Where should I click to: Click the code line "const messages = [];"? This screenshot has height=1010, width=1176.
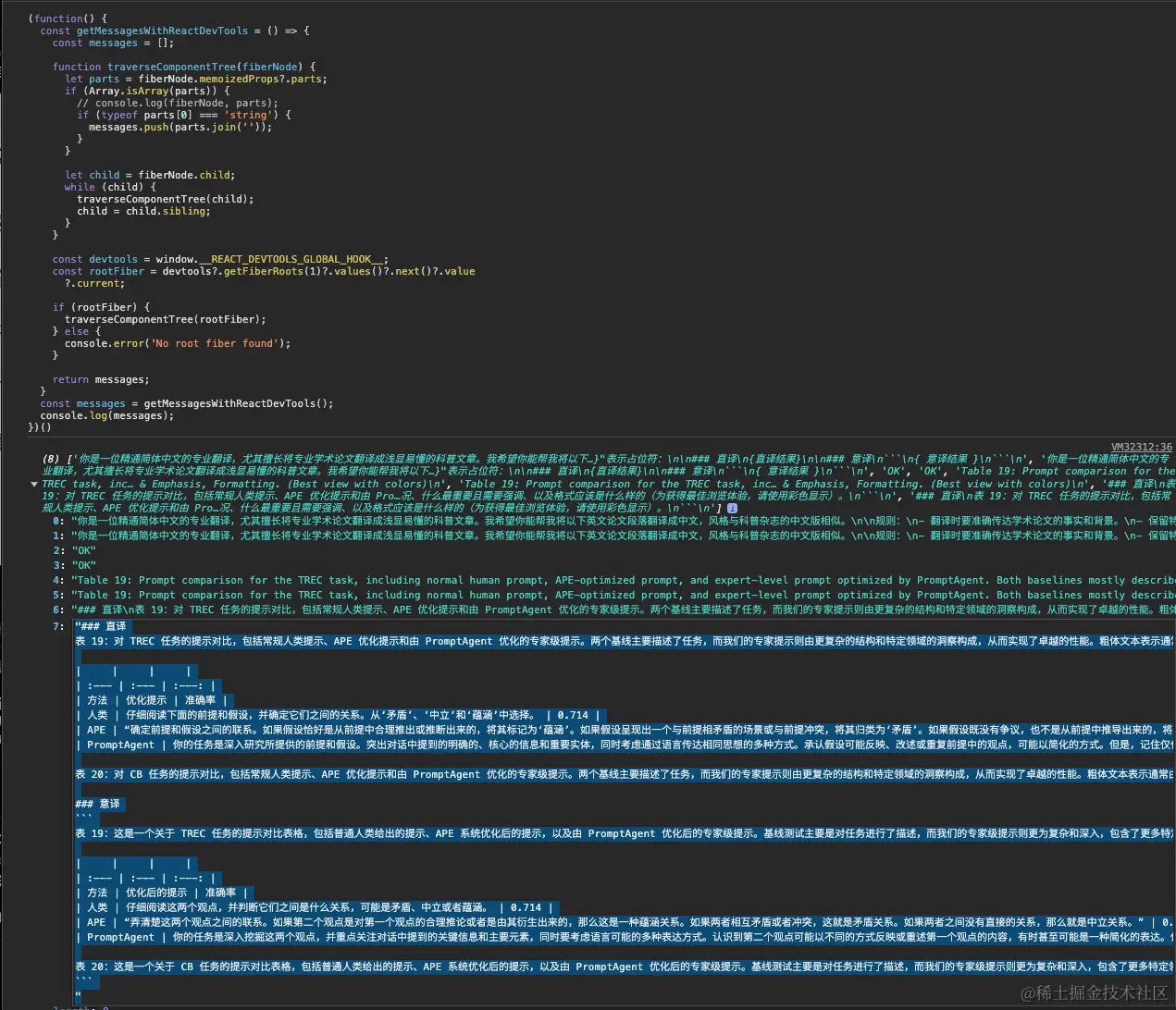[113, 43]
